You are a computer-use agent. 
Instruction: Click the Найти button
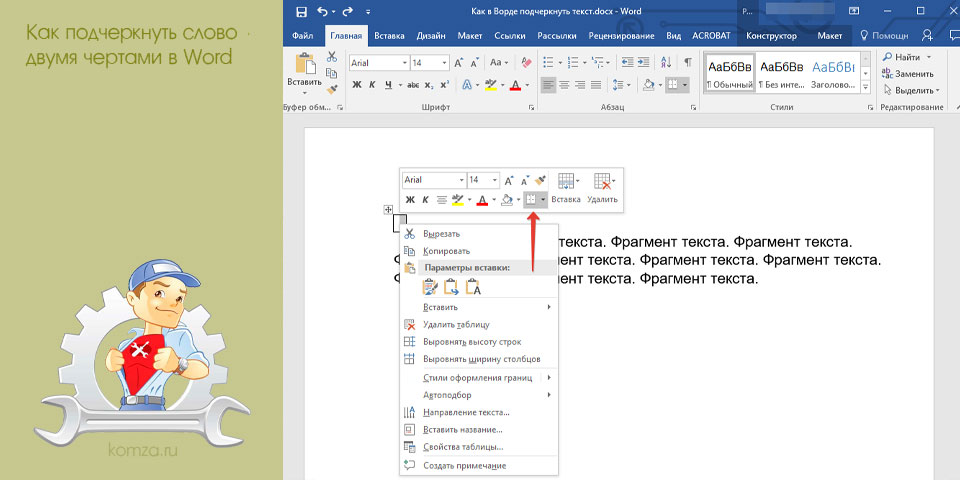tap(907, 57)
